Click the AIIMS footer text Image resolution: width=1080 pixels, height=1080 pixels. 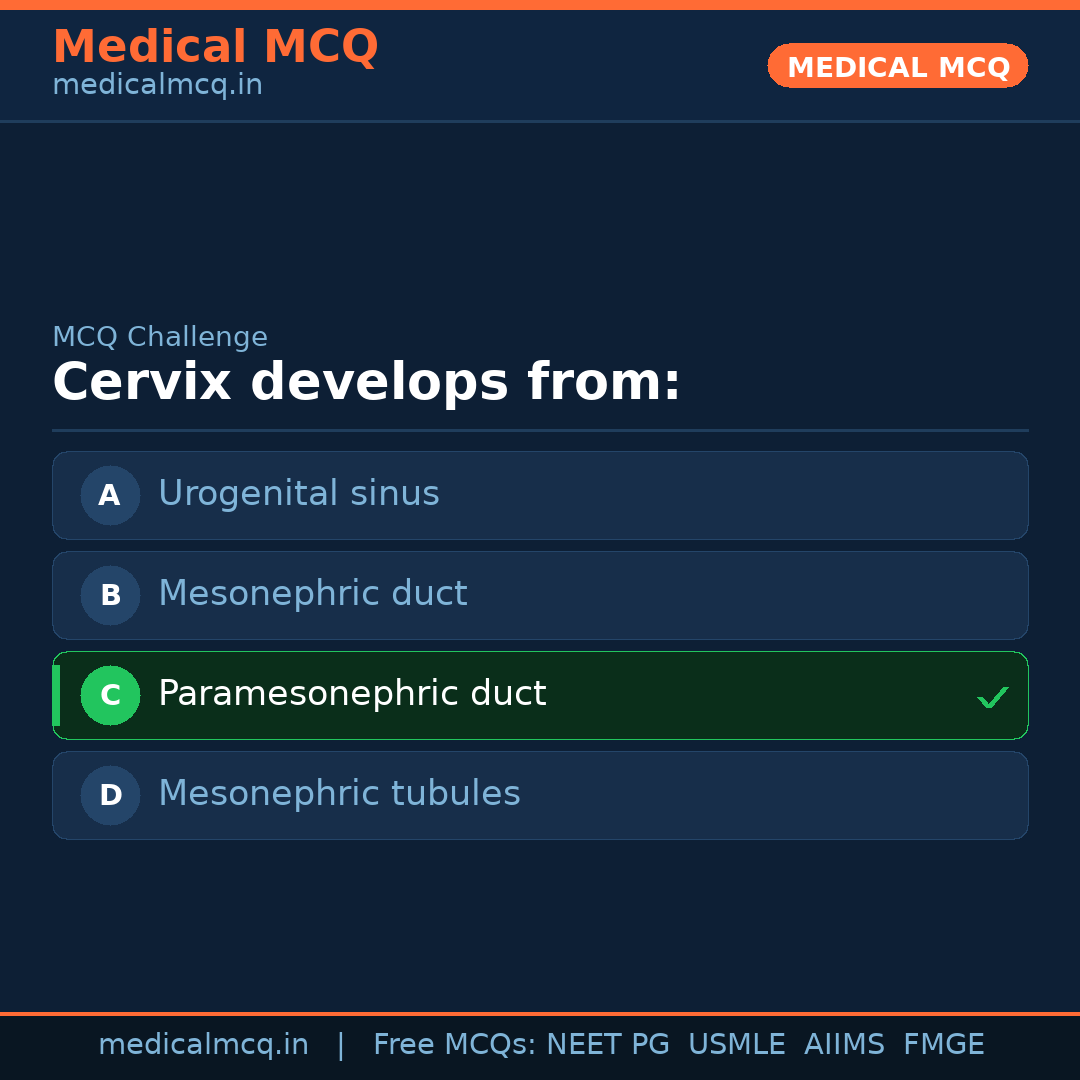(x=844, y=1045)
